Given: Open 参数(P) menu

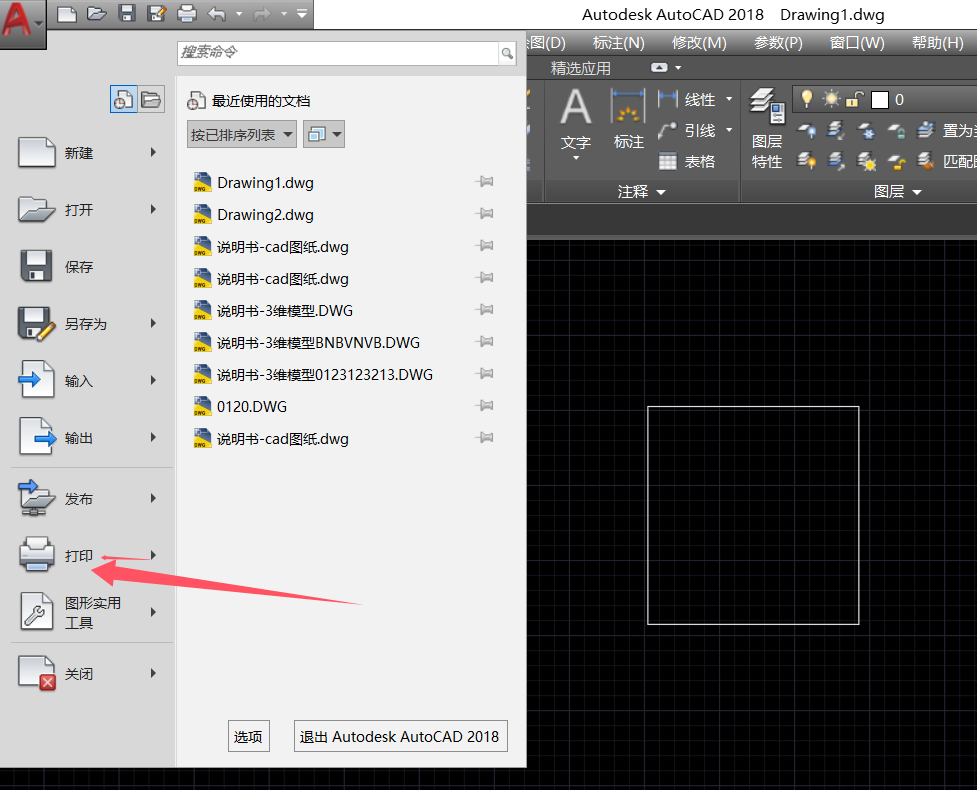Looking at the screenshot, I should [778, 43].
